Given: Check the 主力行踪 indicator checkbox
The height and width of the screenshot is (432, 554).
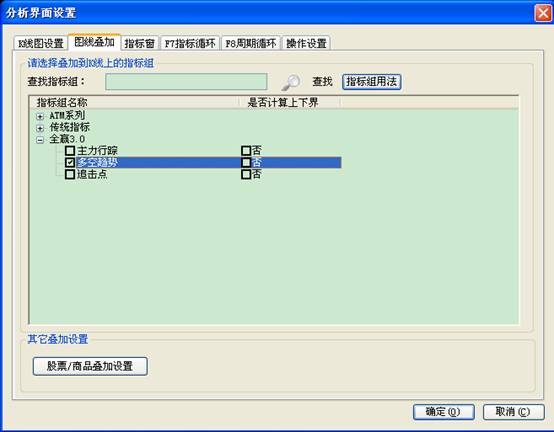Looking at the screenshot, I should (x=70, y=151).
